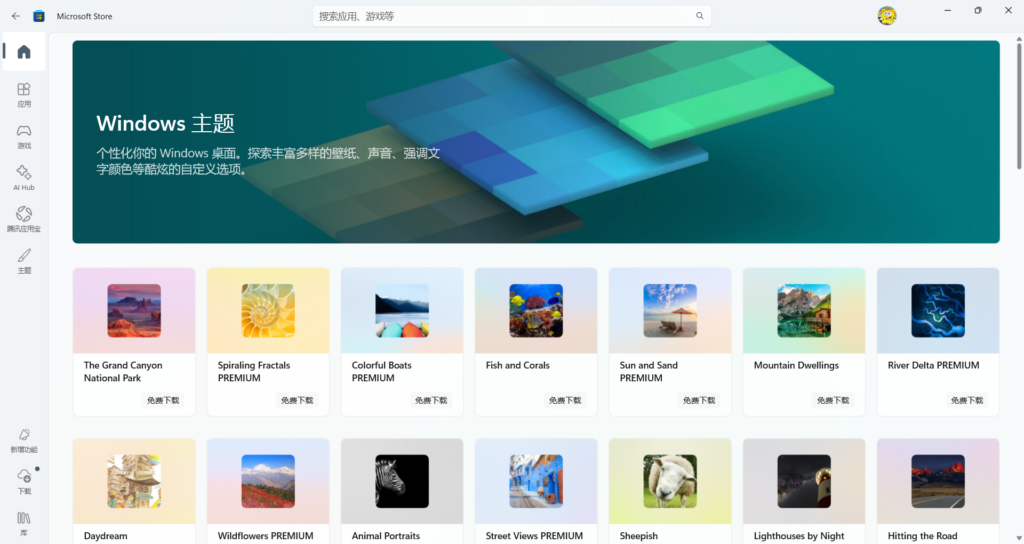Viewport: 1024px width, 544px height.
Task: Open the AI Hub sidebar section
Action: tap(24, 178)
